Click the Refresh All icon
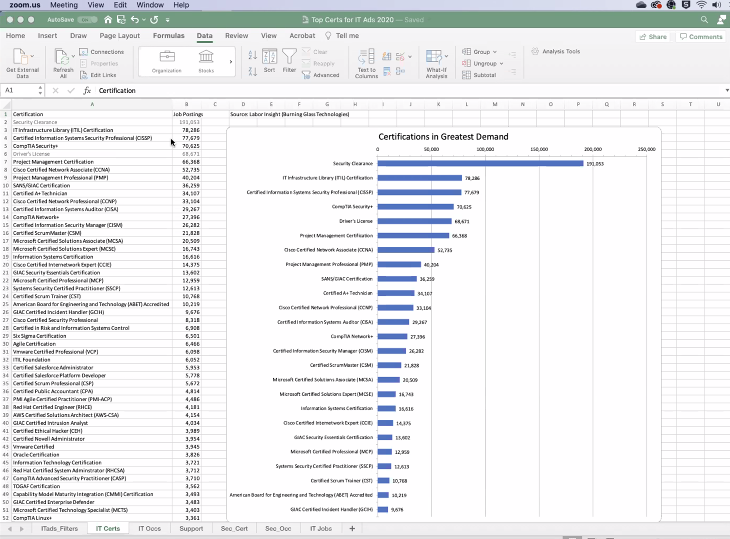 pos(61,57)
